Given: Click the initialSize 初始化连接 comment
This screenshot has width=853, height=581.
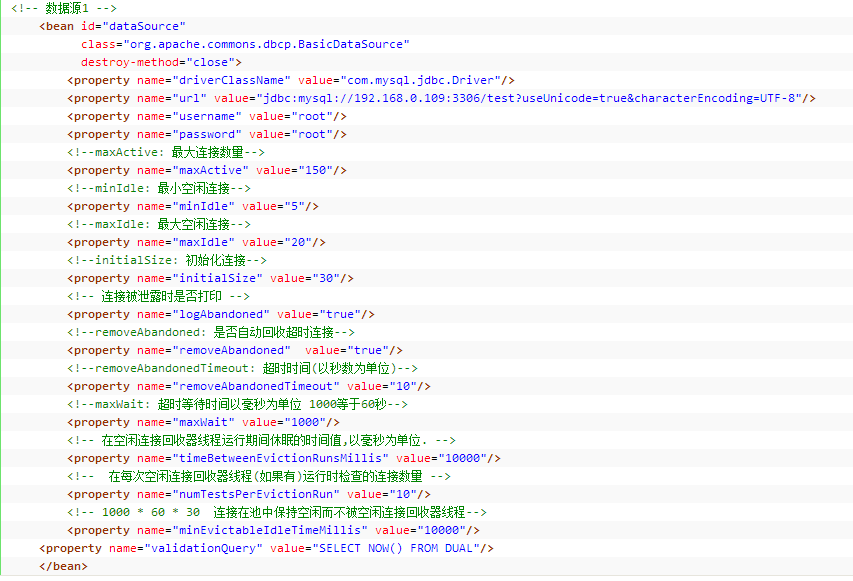Looking at the screenshot, I should point(167,259).
